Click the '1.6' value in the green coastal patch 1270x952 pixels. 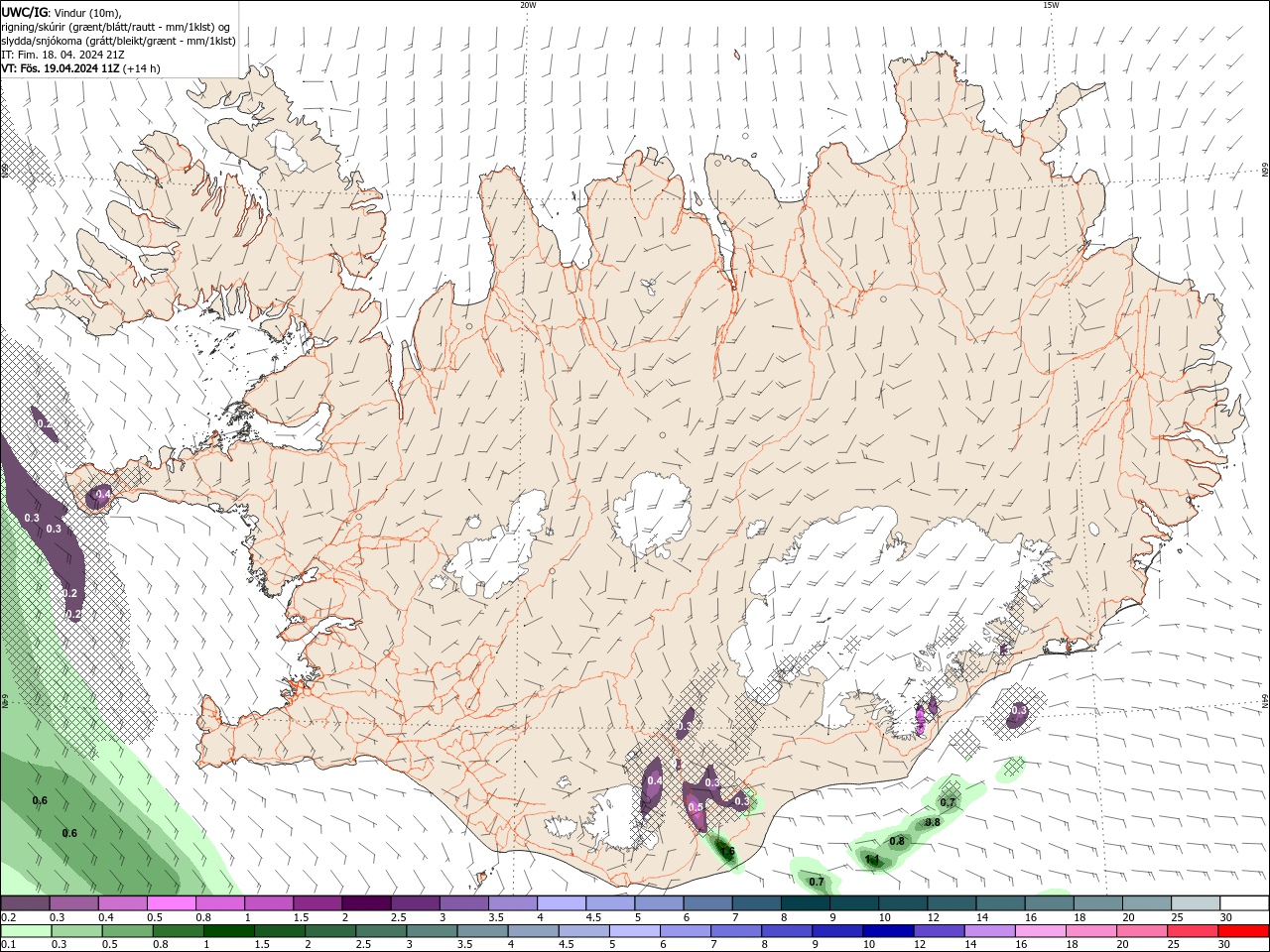[727, 852]
